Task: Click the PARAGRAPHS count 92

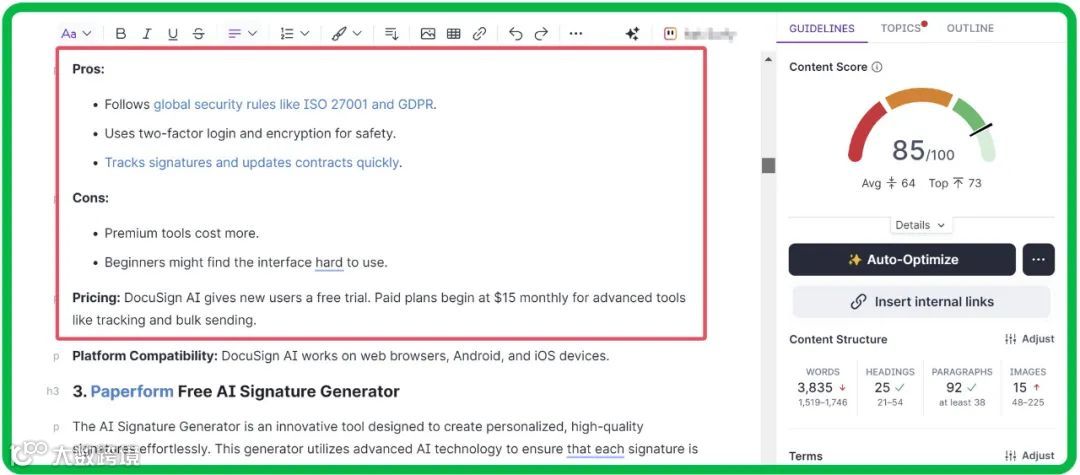Action: click(x=954, y=388)
